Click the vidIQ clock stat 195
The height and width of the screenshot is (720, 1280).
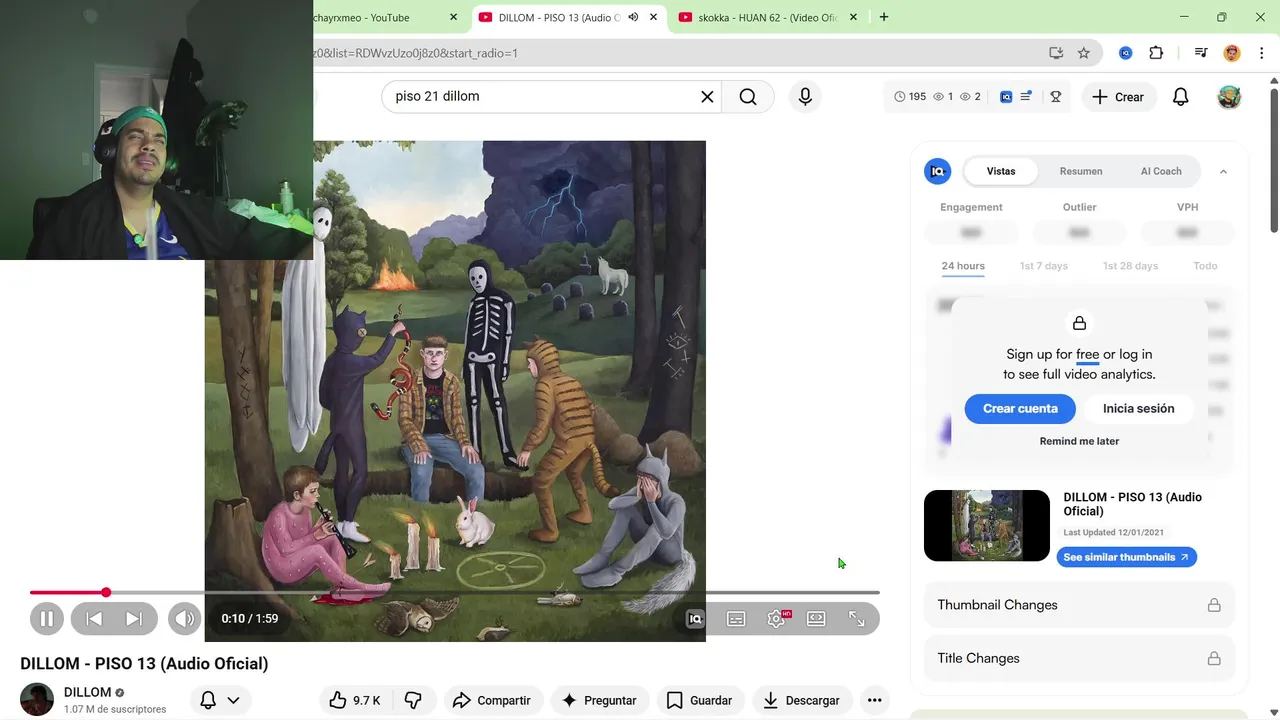910,97
